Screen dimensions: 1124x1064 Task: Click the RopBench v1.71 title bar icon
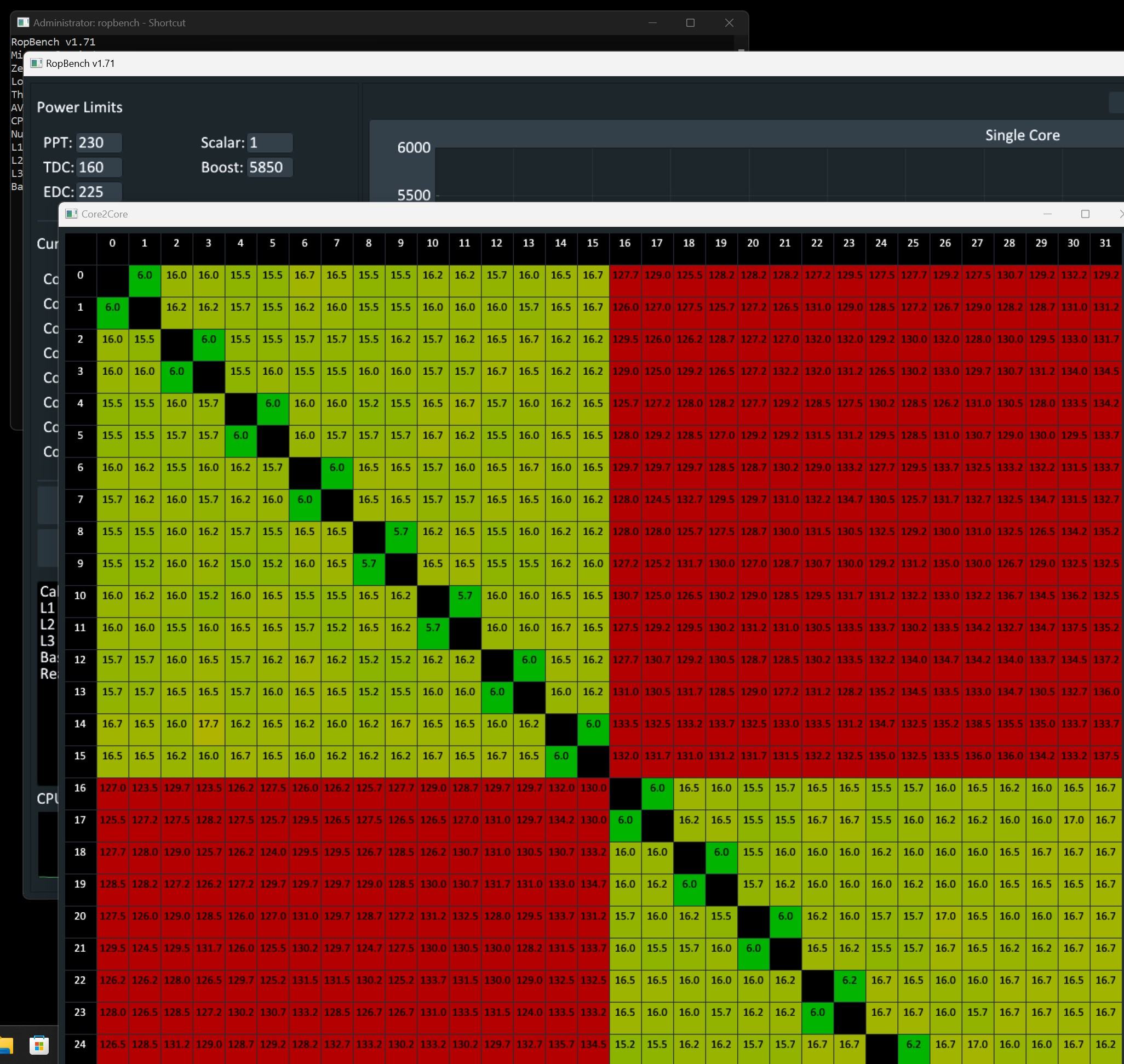pyautogui.click(x=36, y=63)
